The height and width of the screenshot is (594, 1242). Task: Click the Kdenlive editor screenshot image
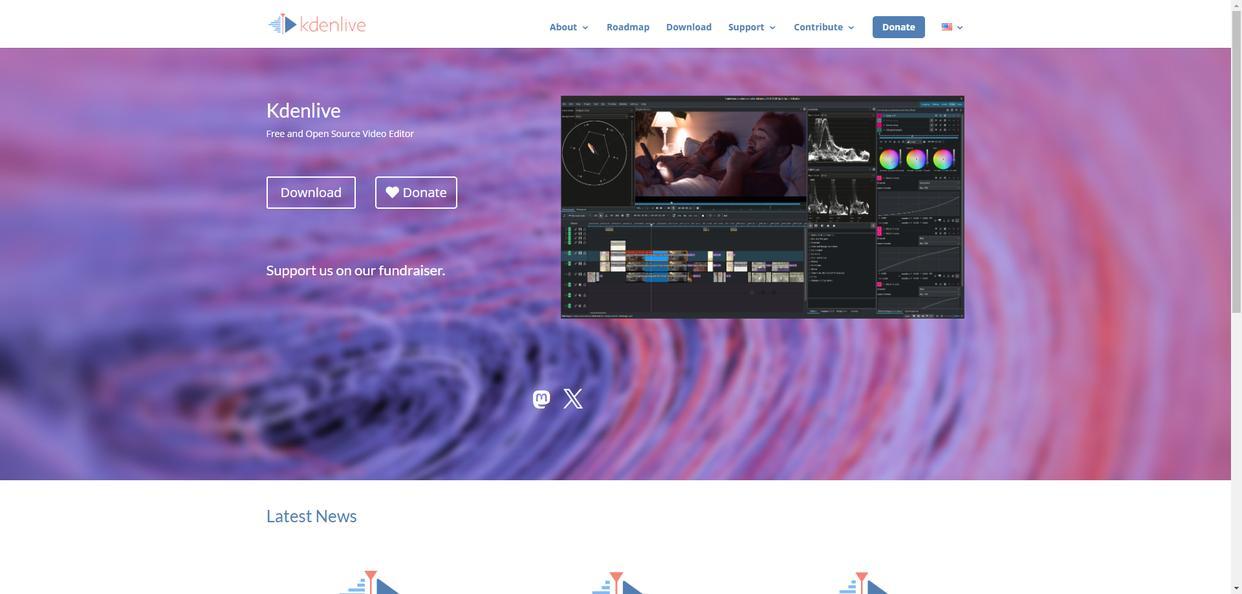tap(762, 207)
